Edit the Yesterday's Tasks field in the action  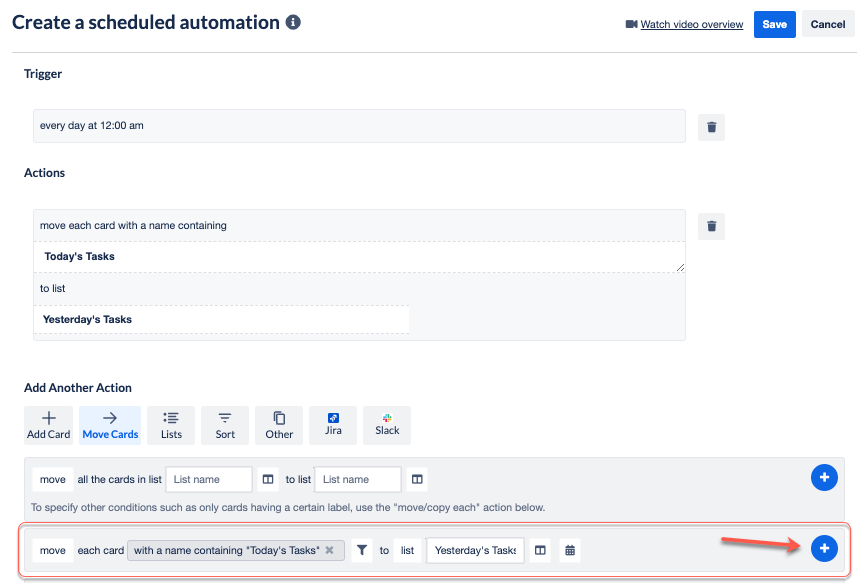(222, 320)
